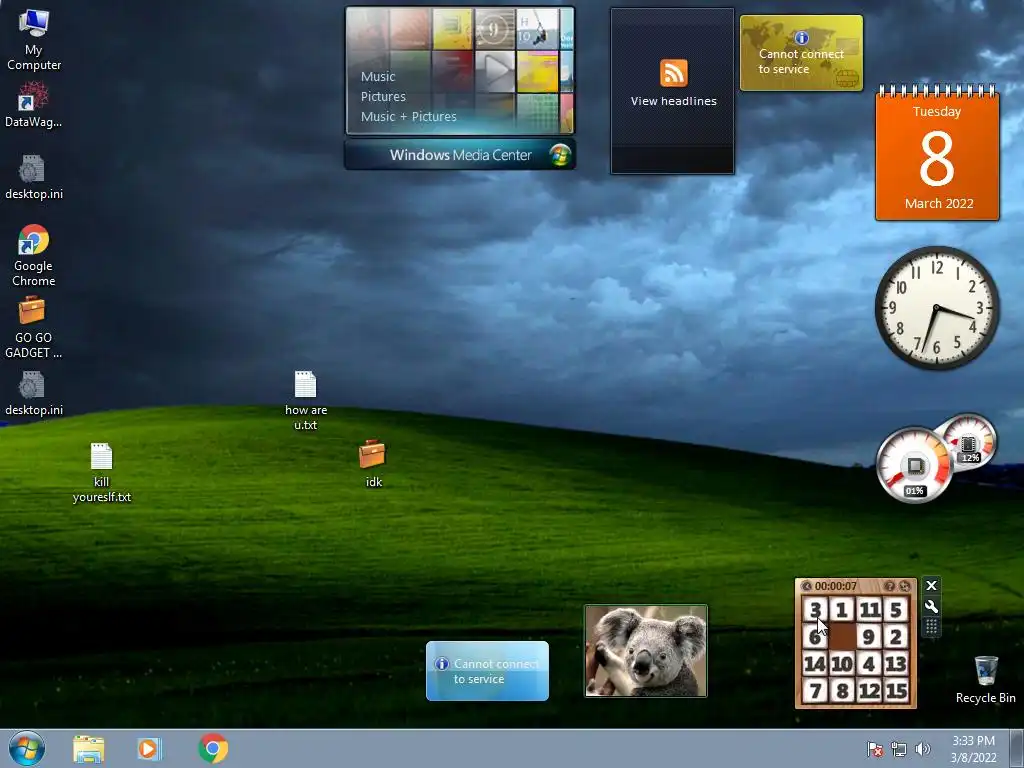Open the My Computer desktop icon

point(33,39)
